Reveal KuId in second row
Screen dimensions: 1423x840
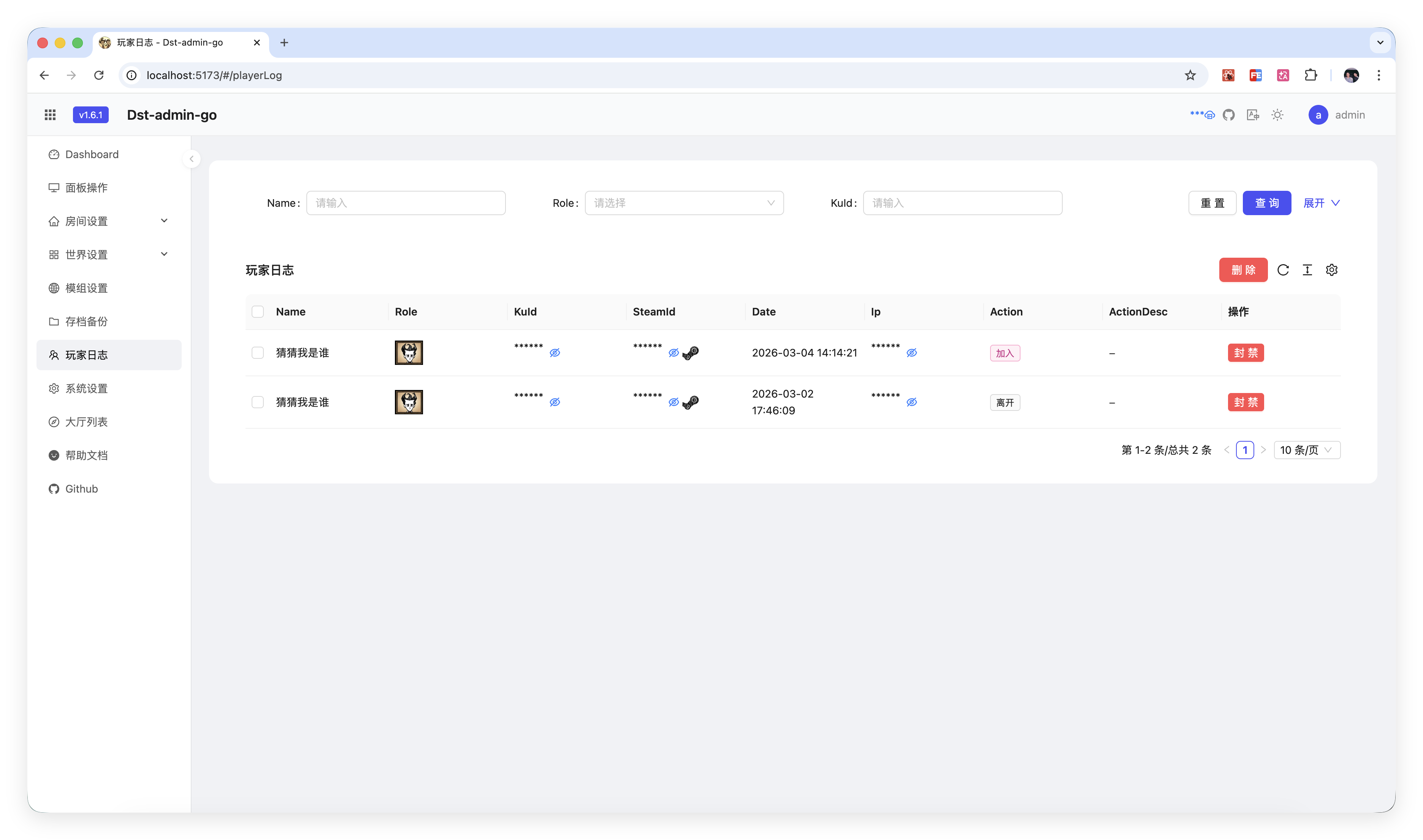pos(555,402)
